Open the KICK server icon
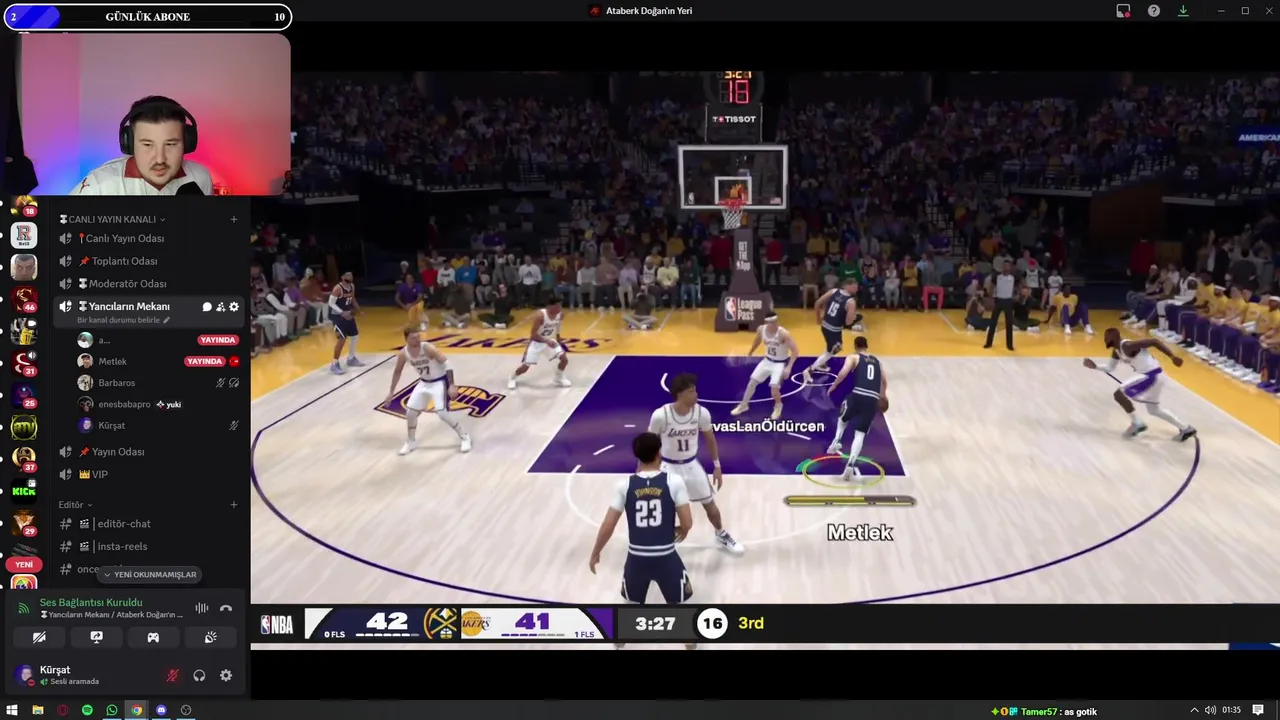 click(x=24, y=490)
